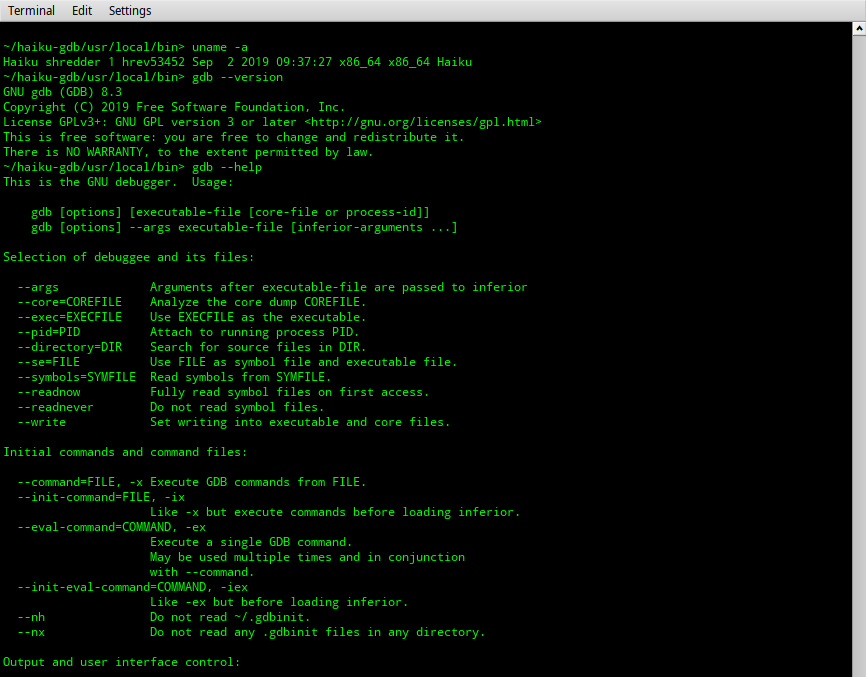Click the 'gdb [options] --args executable-file' usage line
The image size is (866, 677).
[244, 227]
